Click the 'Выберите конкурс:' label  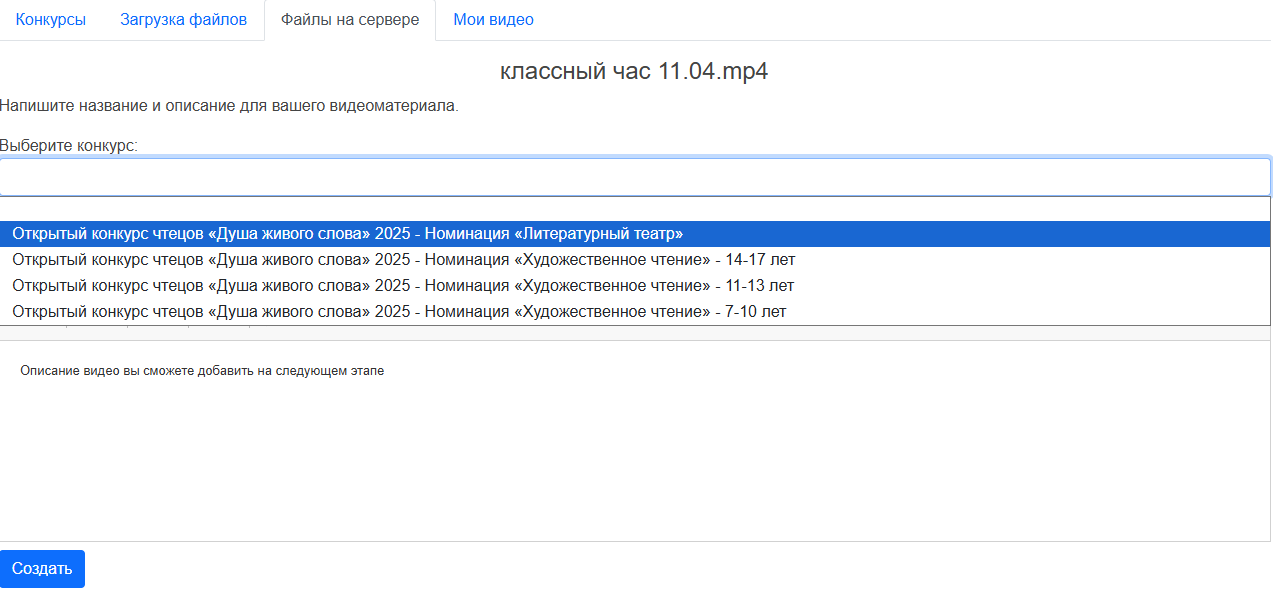pyautogui.click(x=69, y=146)
